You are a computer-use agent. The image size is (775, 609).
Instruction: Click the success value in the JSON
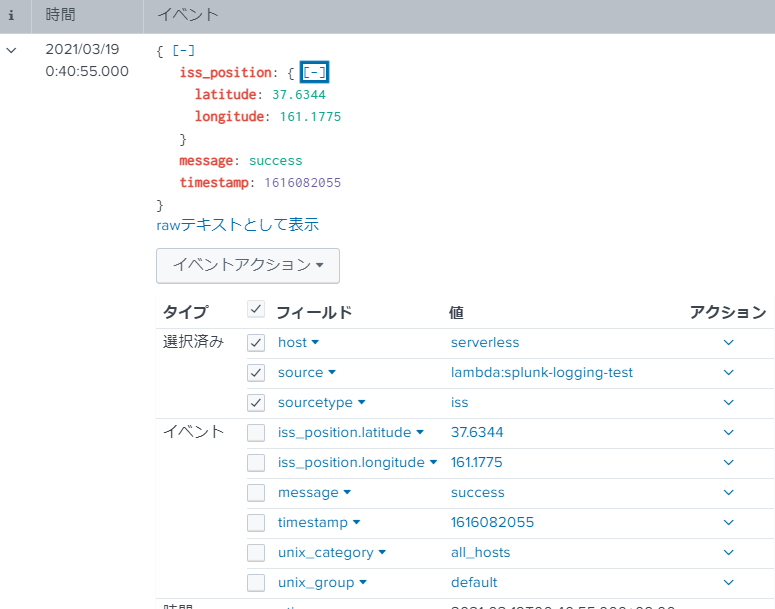pyautogui.click(x=276, y=161)
